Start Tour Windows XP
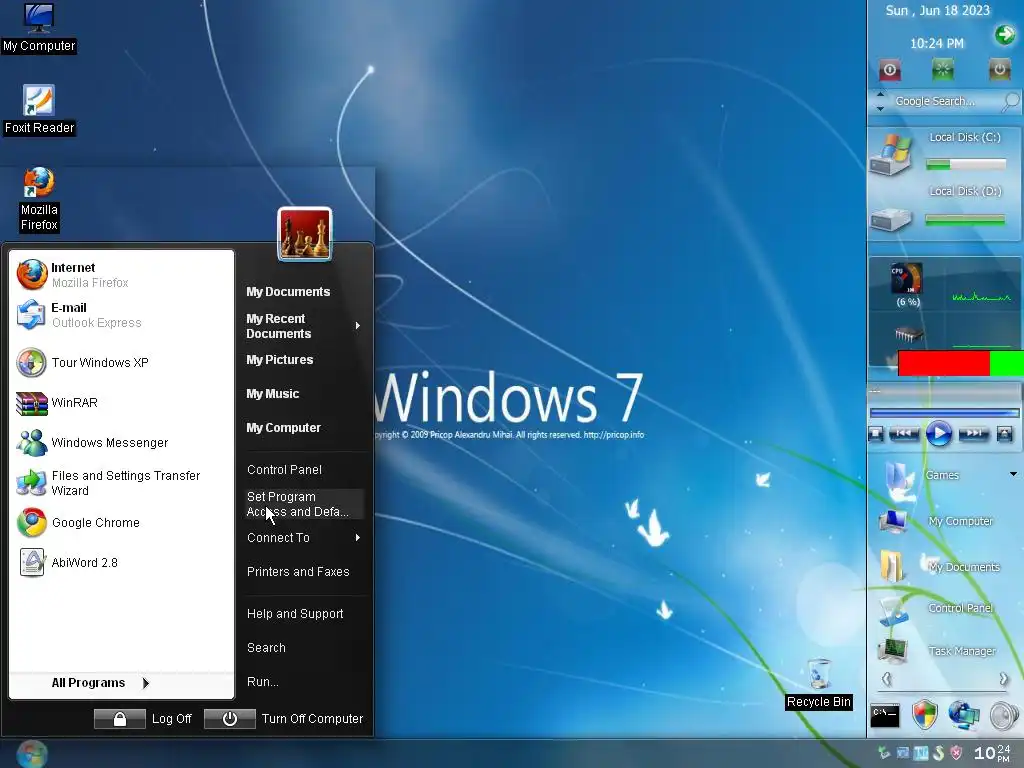This screenshot has height=768, width=1024. [x=121, y=362]
